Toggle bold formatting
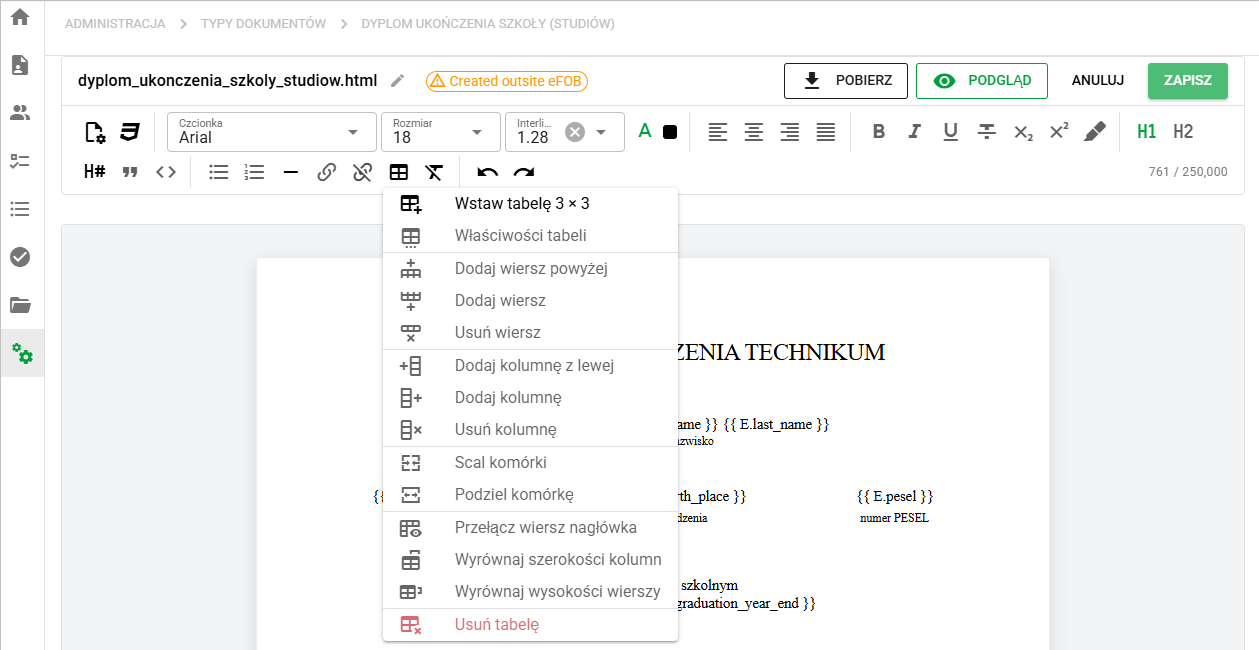1259x650 pixels. (x=879, y=132)
